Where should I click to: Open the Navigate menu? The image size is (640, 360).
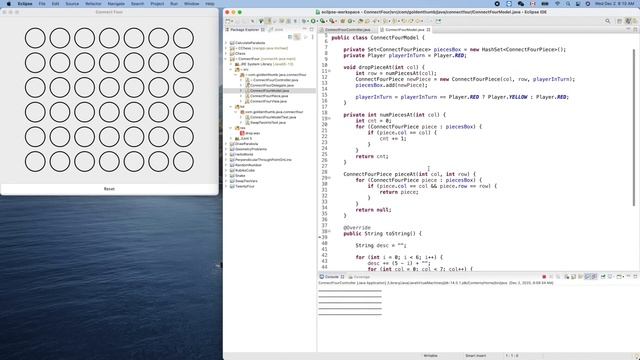point(116,4)
